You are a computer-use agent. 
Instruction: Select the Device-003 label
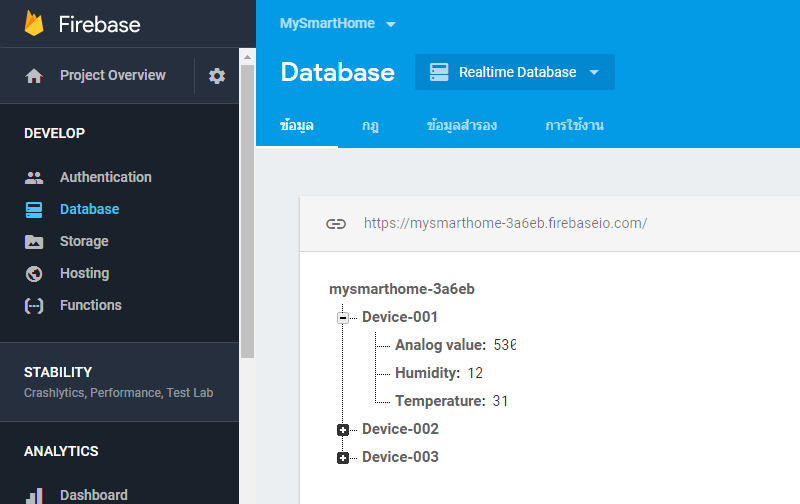tap(400, 457)
